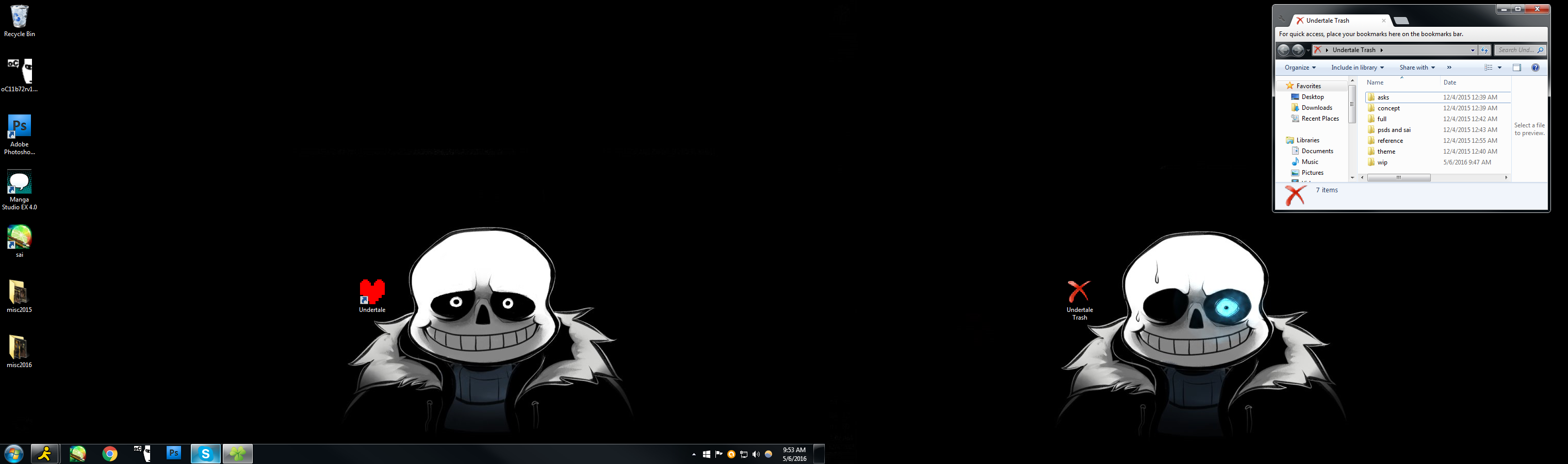This screenshot has width=1568, height=464.
Task: Open the Windows Start menu orb
Action: coord(13,454)
